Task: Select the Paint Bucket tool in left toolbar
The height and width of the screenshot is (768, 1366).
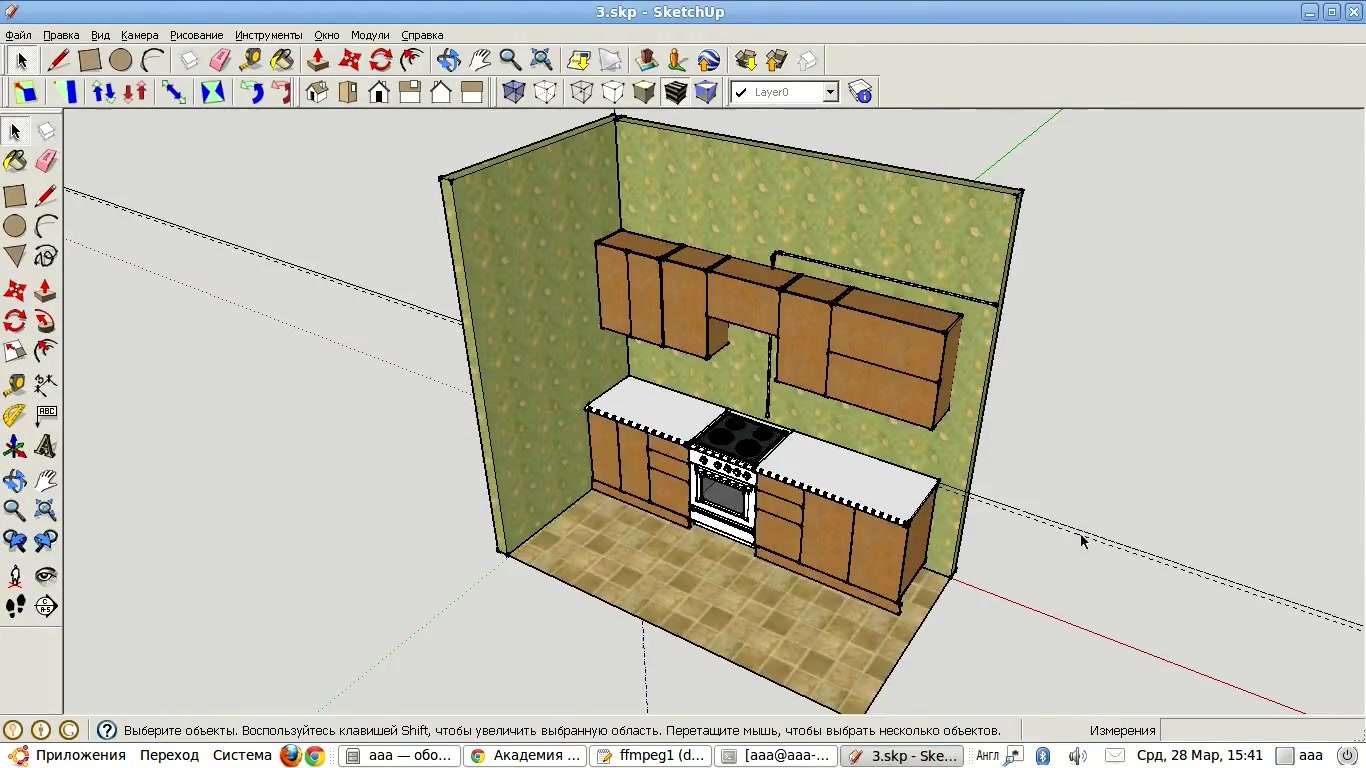Action: pos(15,161)
